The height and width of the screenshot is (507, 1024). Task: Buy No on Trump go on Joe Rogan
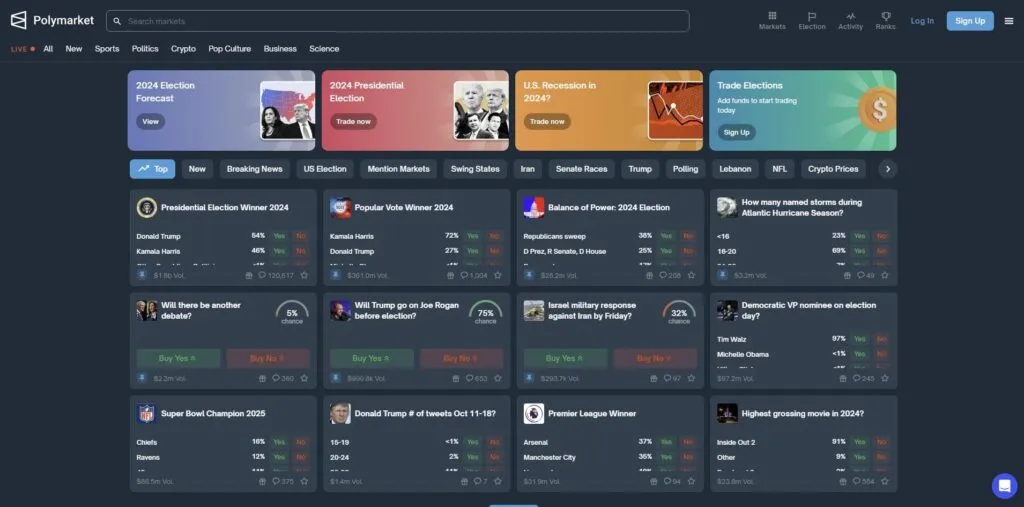[x=462, y=358]
